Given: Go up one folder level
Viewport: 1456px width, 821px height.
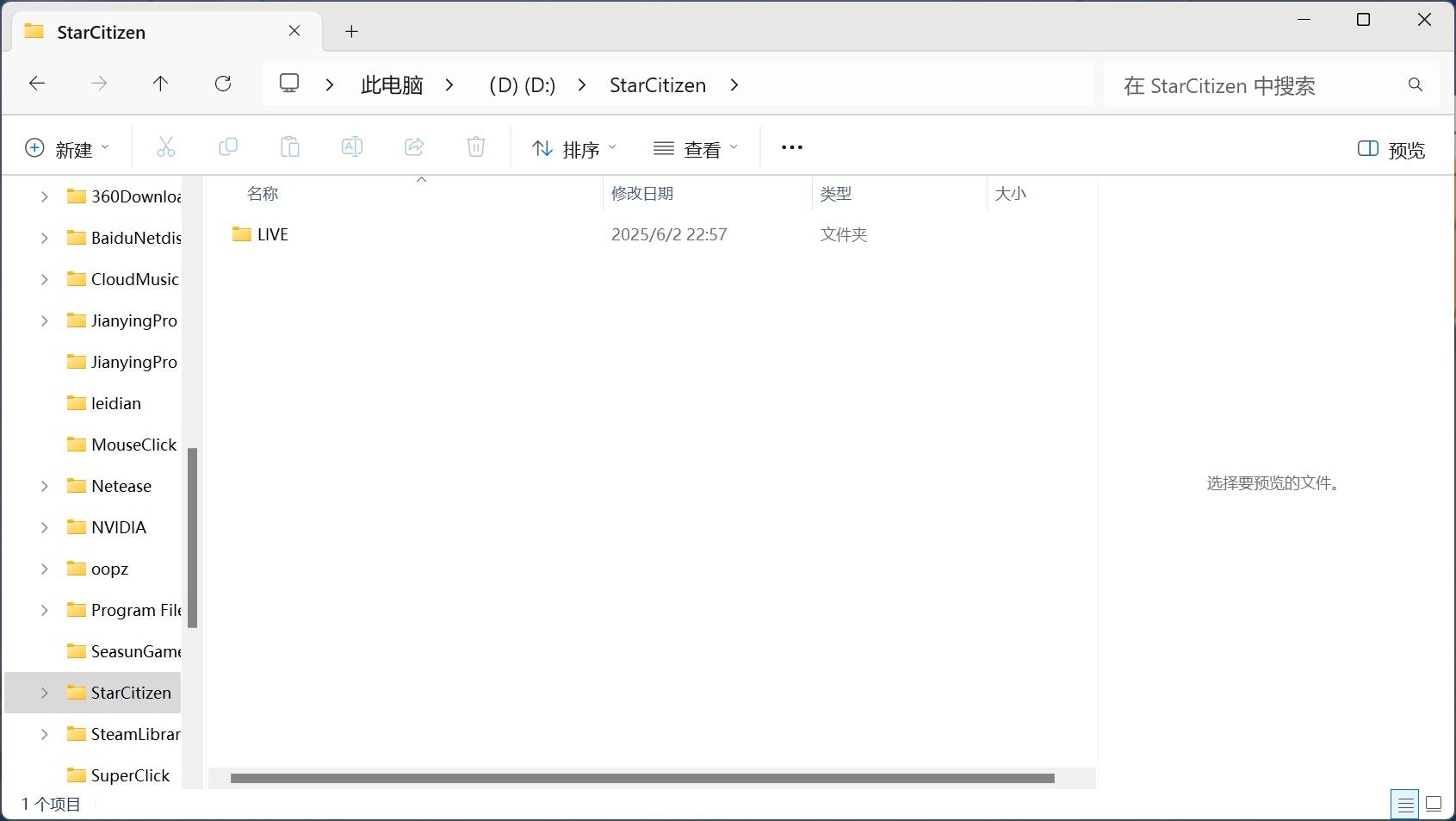Looking at the screenshot, I should [x=160, y=84].
